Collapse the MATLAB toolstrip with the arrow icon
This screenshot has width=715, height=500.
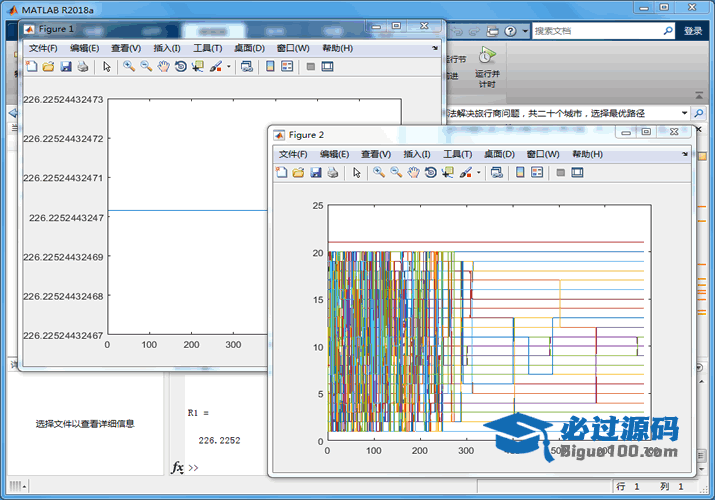pyautogui.click(x=699, y=95)
